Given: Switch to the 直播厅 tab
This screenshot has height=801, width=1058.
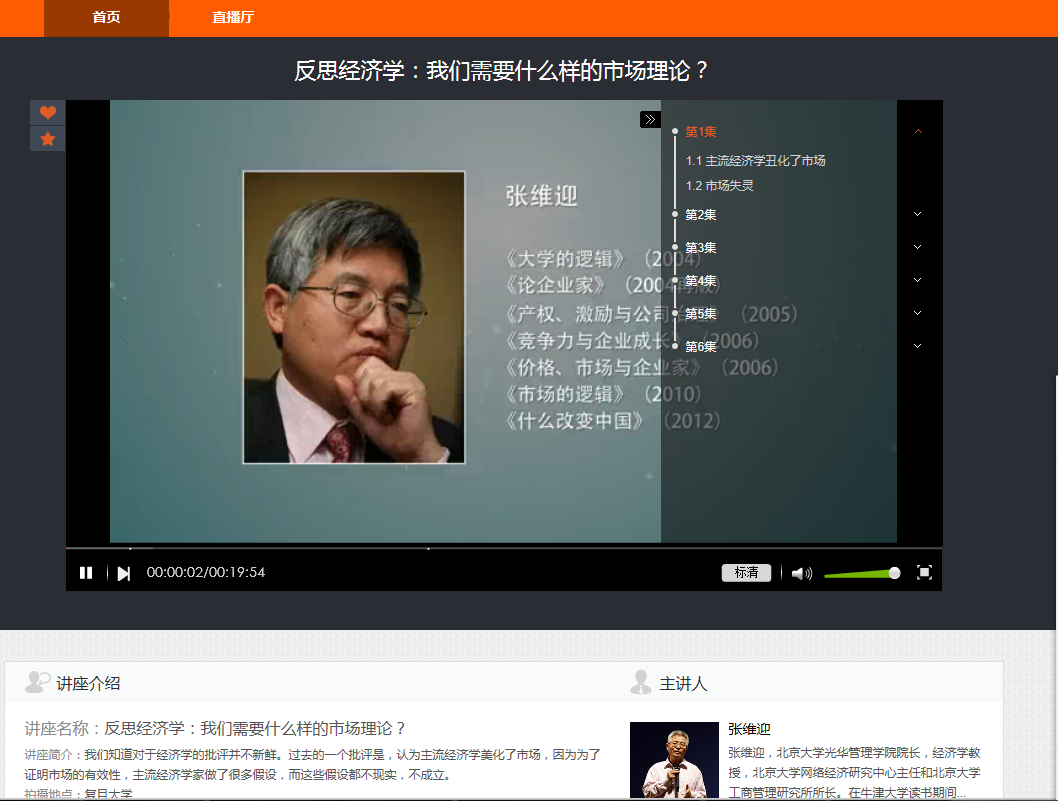Looking at the screenshot, I should point(233,18).
